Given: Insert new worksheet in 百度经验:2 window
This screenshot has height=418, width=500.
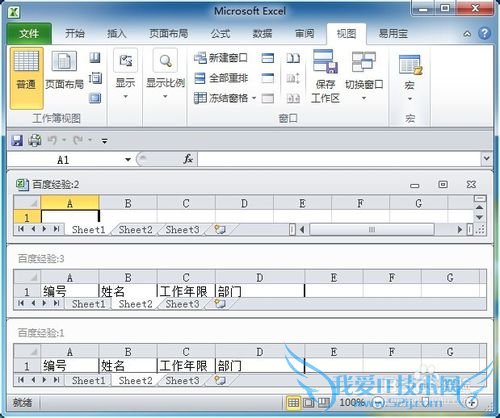Looking at the screenshot, I should (220, 230).
